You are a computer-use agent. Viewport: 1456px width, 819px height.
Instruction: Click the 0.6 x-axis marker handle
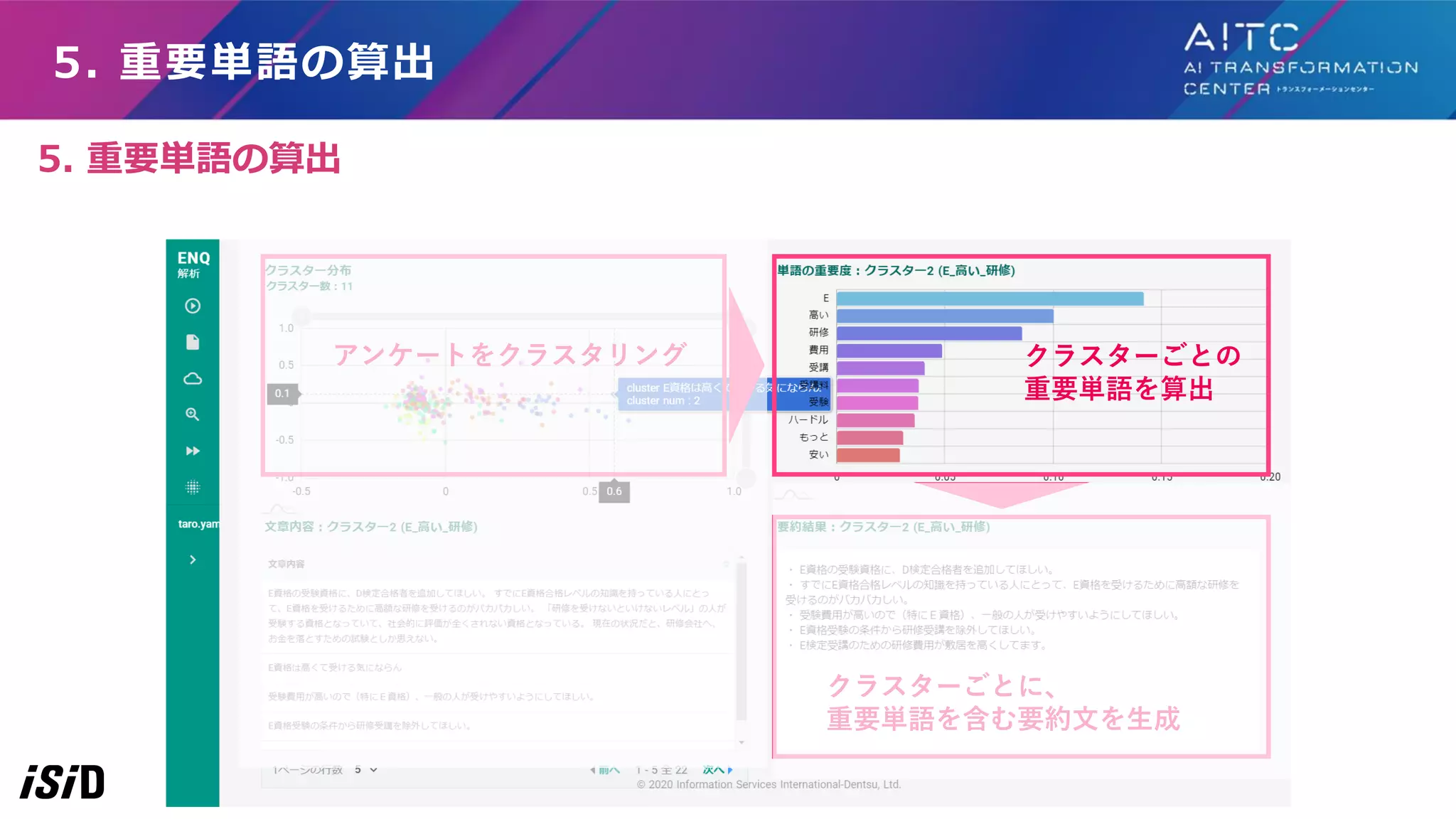614,491
